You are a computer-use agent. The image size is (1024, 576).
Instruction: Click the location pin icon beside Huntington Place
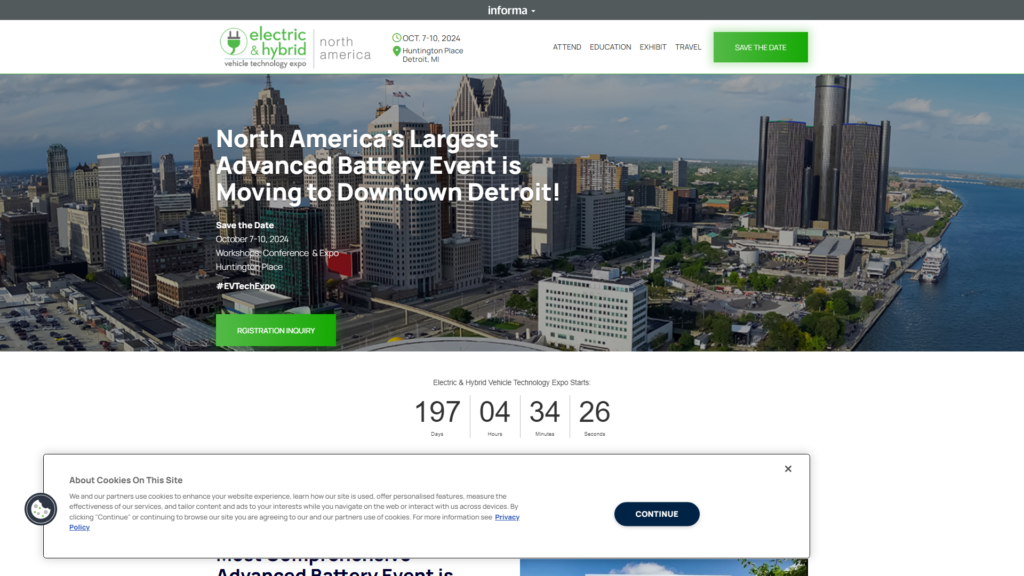tap(396, 52)
